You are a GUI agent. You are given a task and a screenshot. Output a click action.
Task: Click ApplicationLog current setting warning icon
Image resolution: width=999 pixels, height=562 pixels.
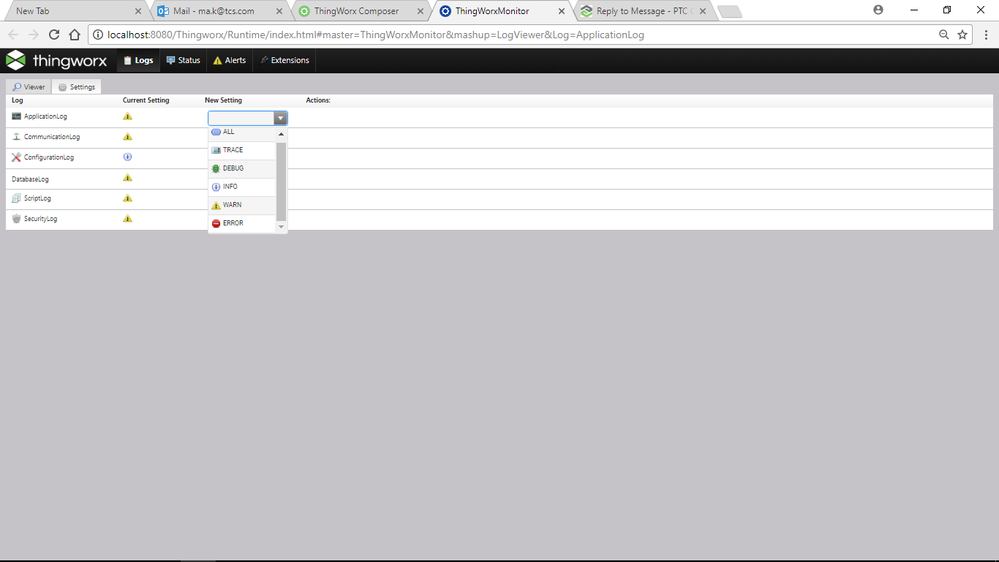pos(127,116)
